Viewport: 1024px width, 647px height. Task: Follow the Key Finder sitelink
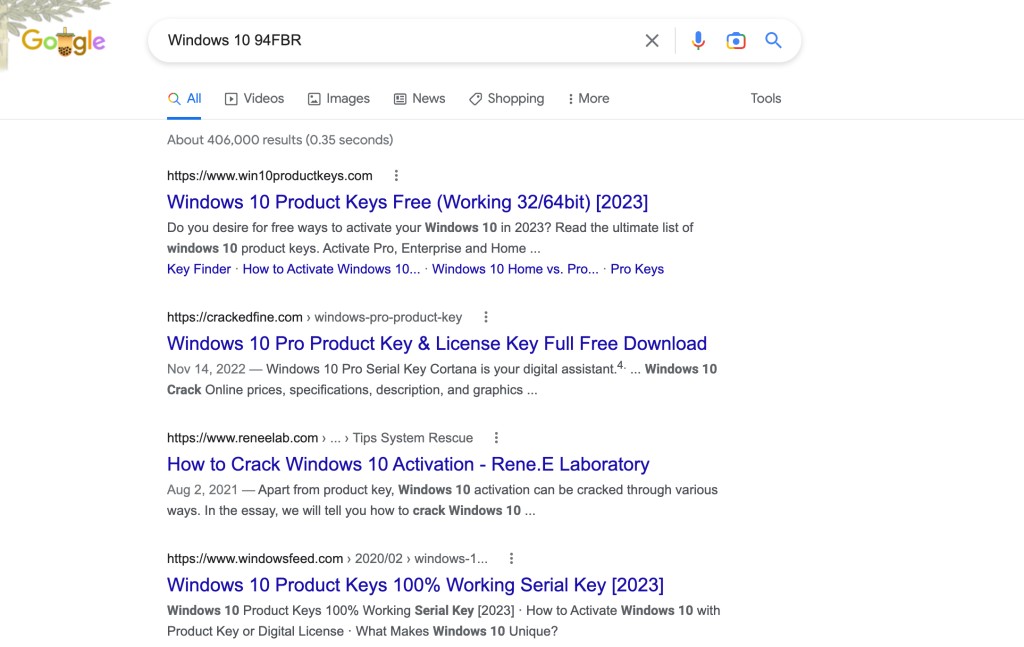199,269
